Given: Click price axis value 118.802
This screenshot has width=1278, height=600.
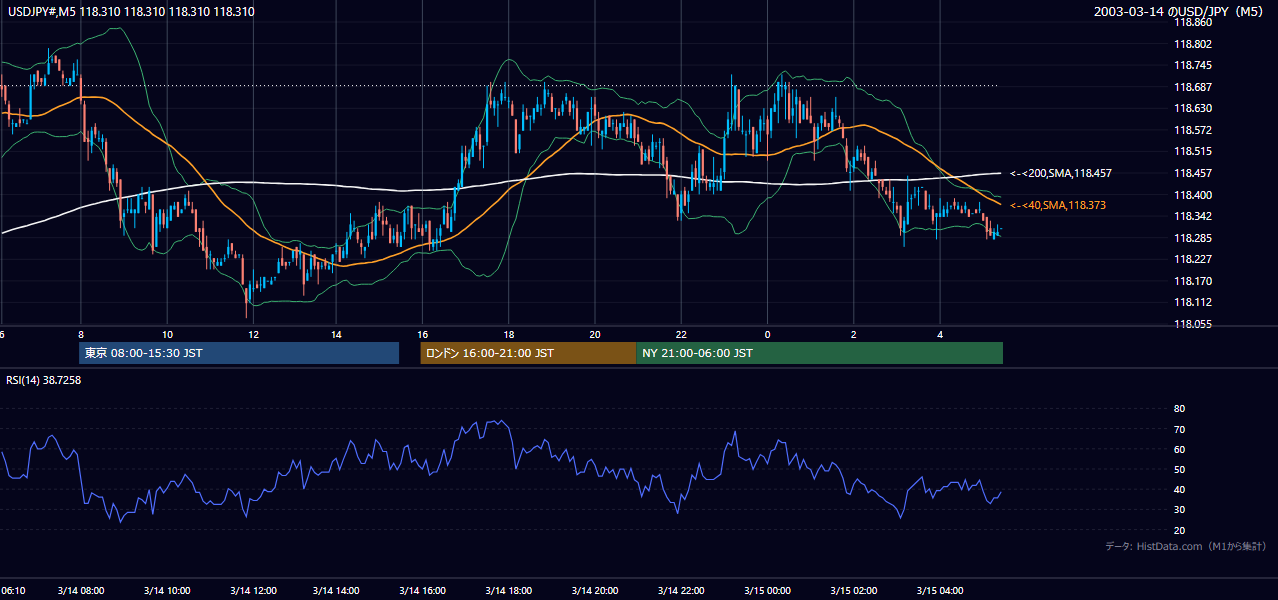Looking at the screenshot, I should click(x=1191, y=44).
